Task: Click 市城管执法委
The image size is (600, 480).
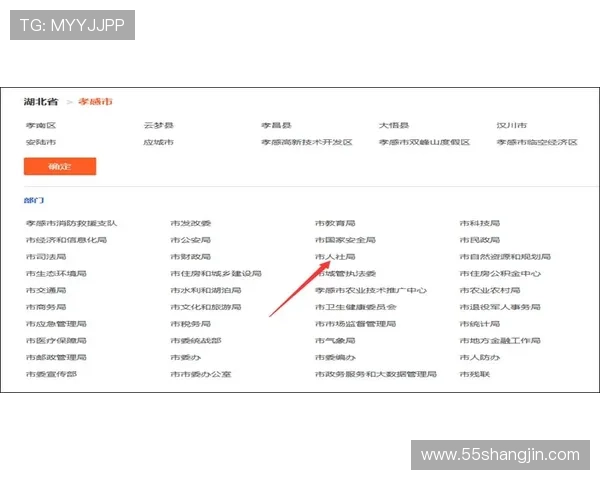Action: click(345, 273)
